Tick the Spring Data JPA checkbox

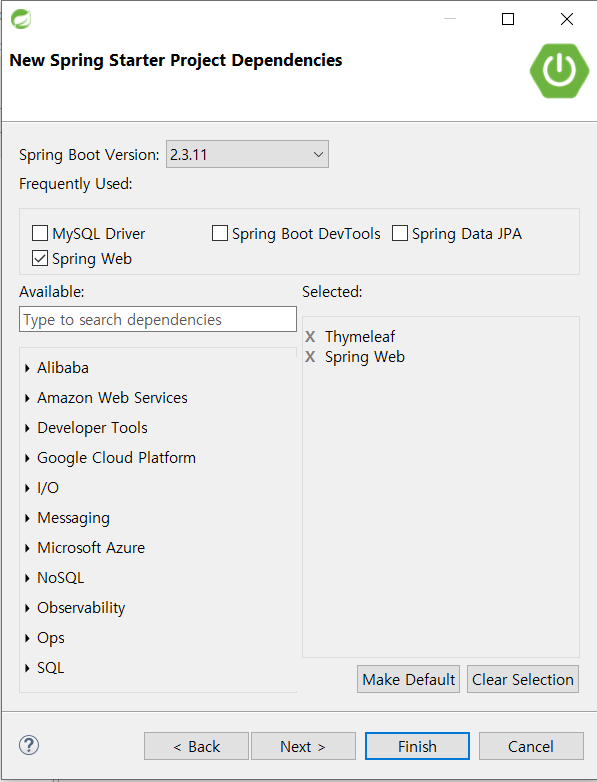399,233
